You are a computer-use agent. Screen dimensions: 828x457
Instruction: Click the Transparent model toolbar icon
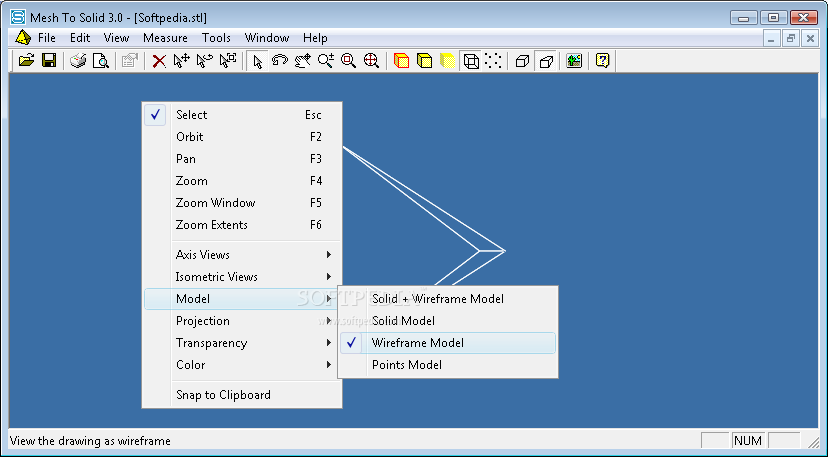[447, 61]
